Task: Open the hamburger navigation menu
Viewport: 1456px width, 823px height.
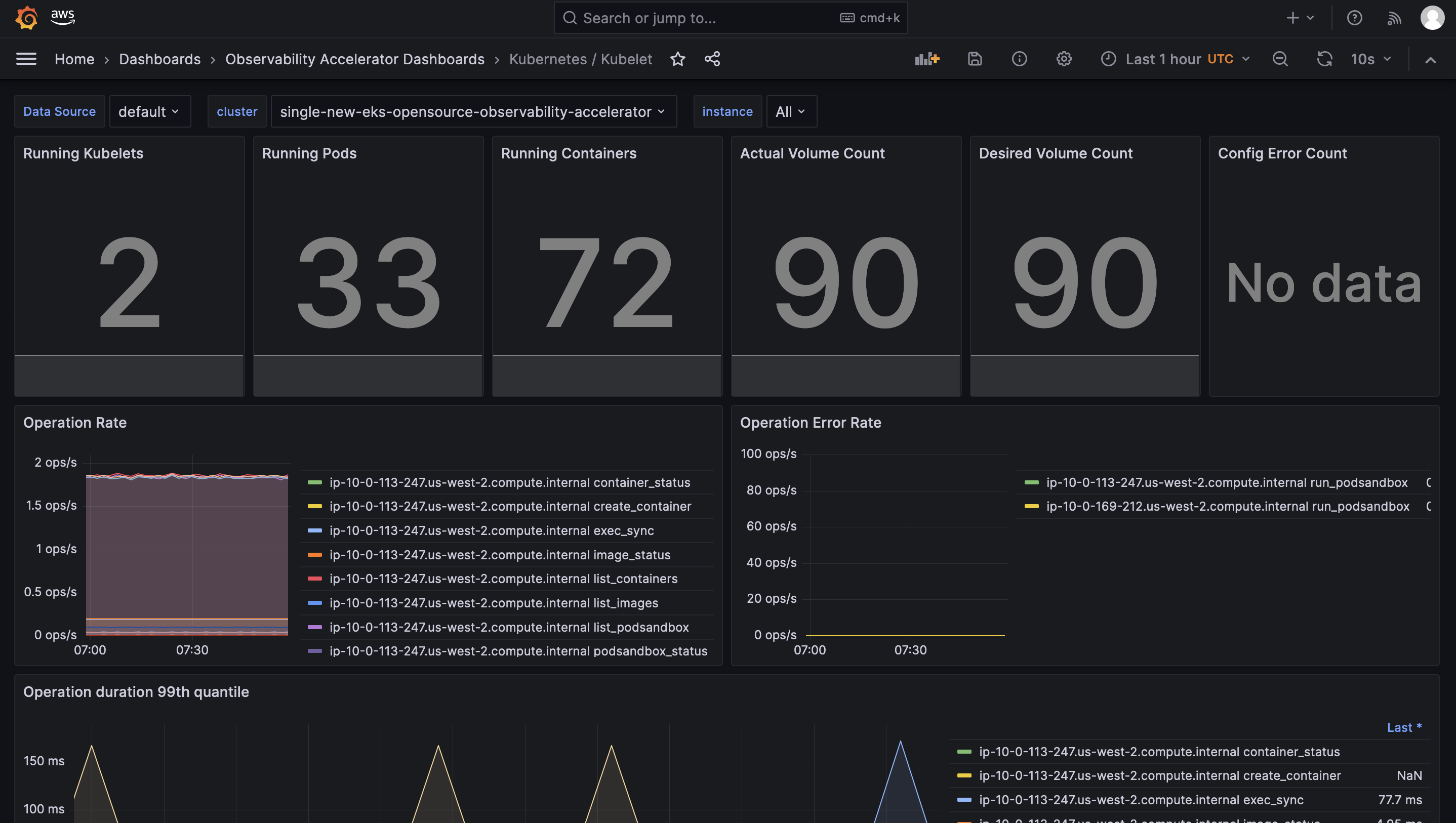Action: [x=26, y=59]
